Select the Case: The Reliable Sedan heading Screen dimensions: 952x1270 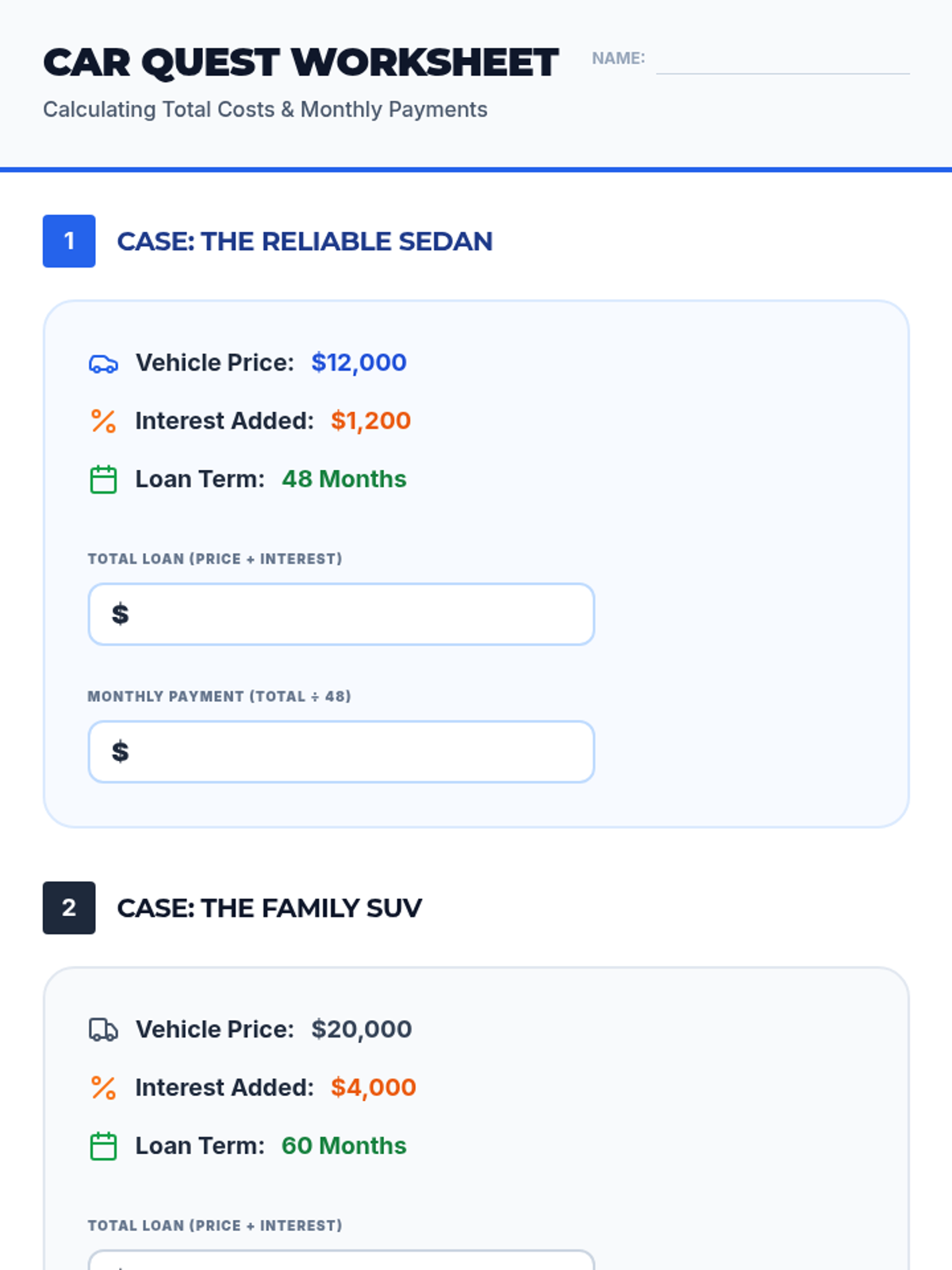pyautogui.click(x=305, y=241)
